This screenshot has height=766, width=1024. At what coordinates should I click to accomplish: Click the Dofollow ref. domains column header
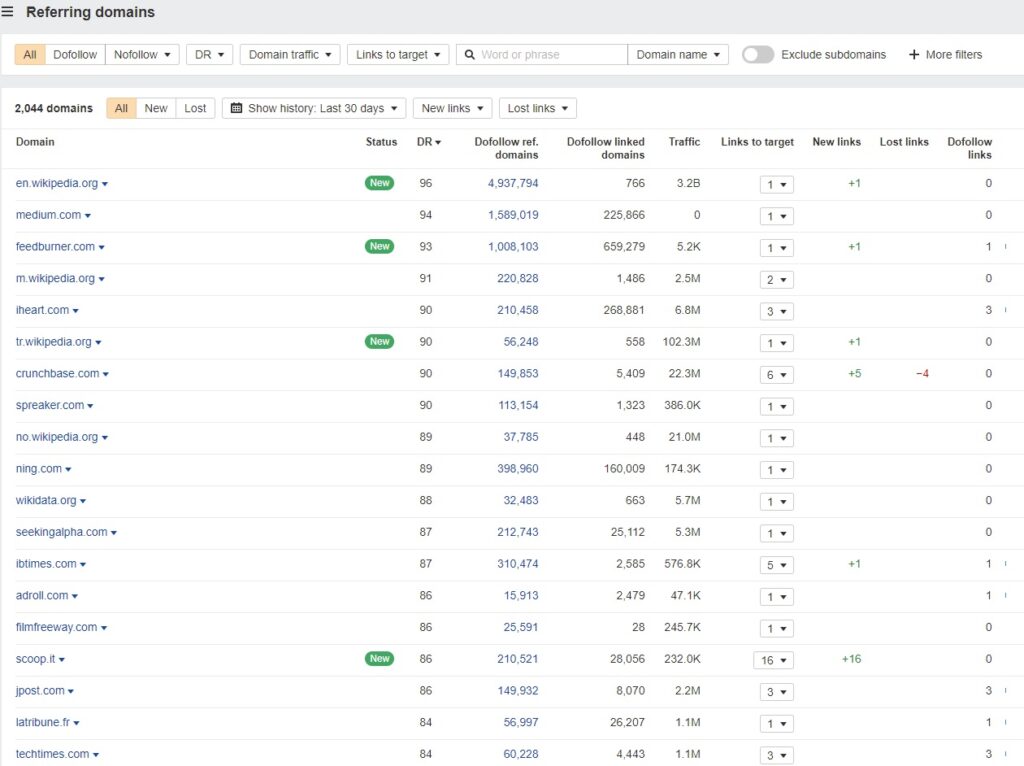point(506,148)
